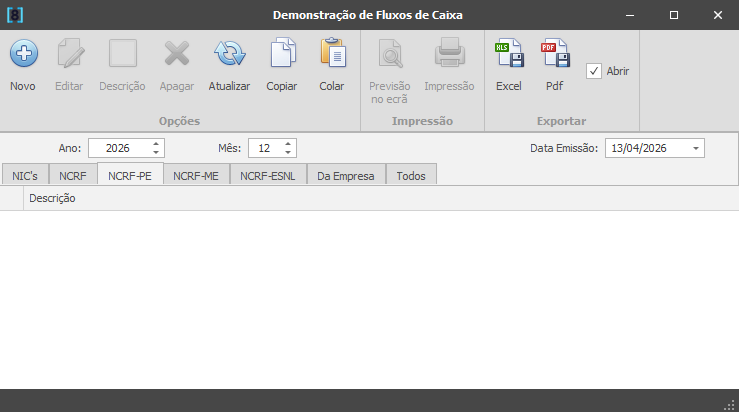Image resolution: width=739 pixels, height=412 pixels.
Task: Click the Impressão printer icon
Action: click(x=449, y=54)
